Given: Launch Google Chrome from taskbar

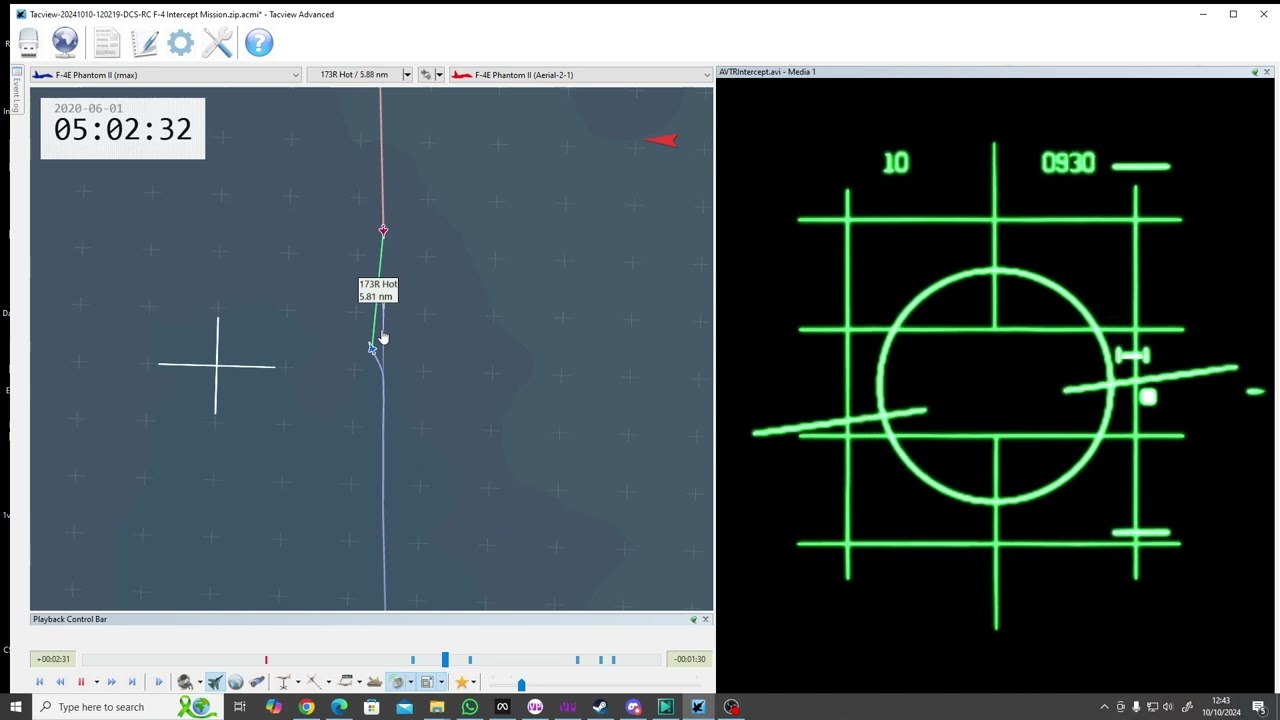Looking at the screenshot, I should tap(306, 707).
